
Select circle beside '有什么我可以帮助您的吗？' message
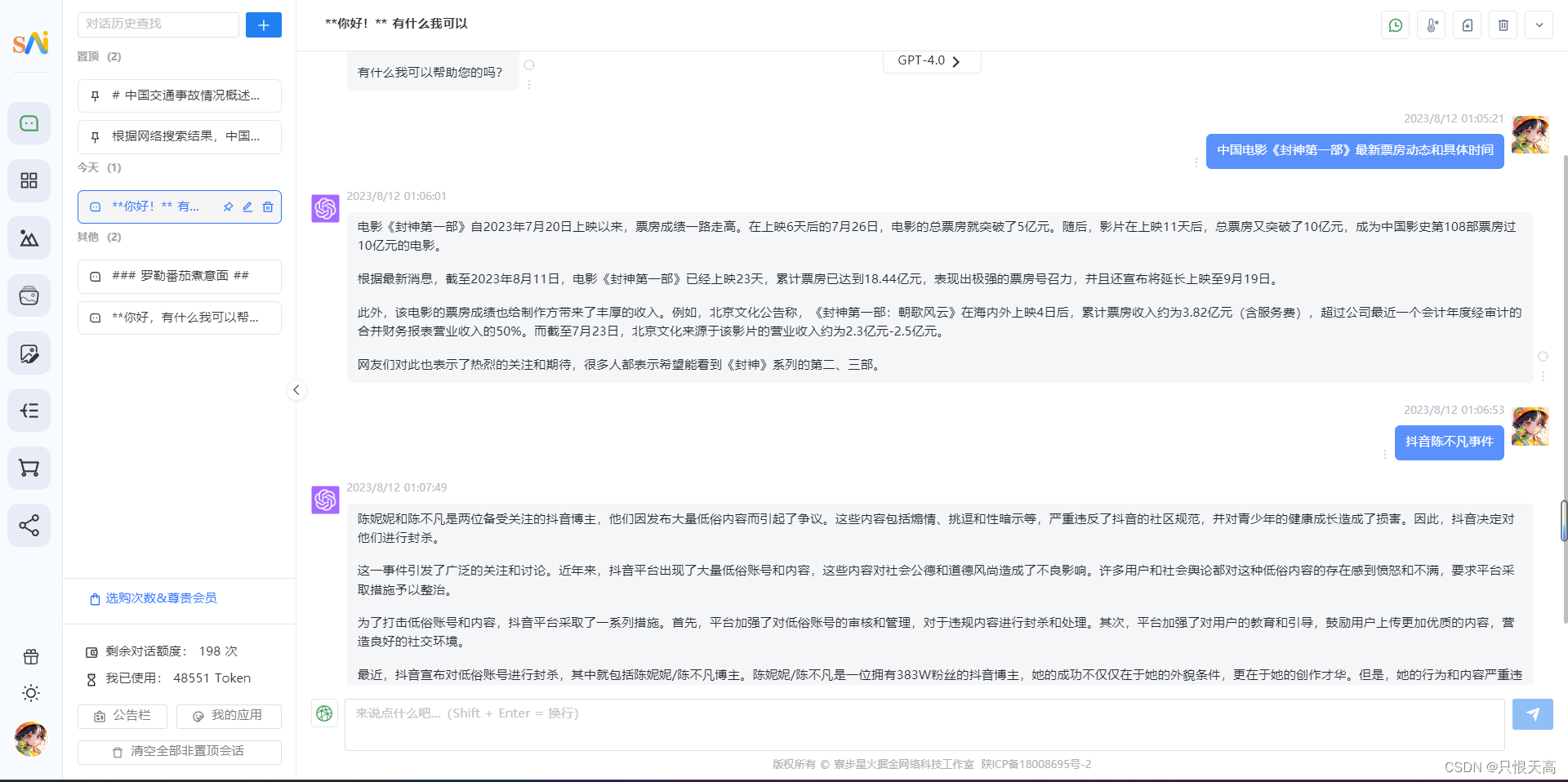pyautogui.click(x=529, y=65)
